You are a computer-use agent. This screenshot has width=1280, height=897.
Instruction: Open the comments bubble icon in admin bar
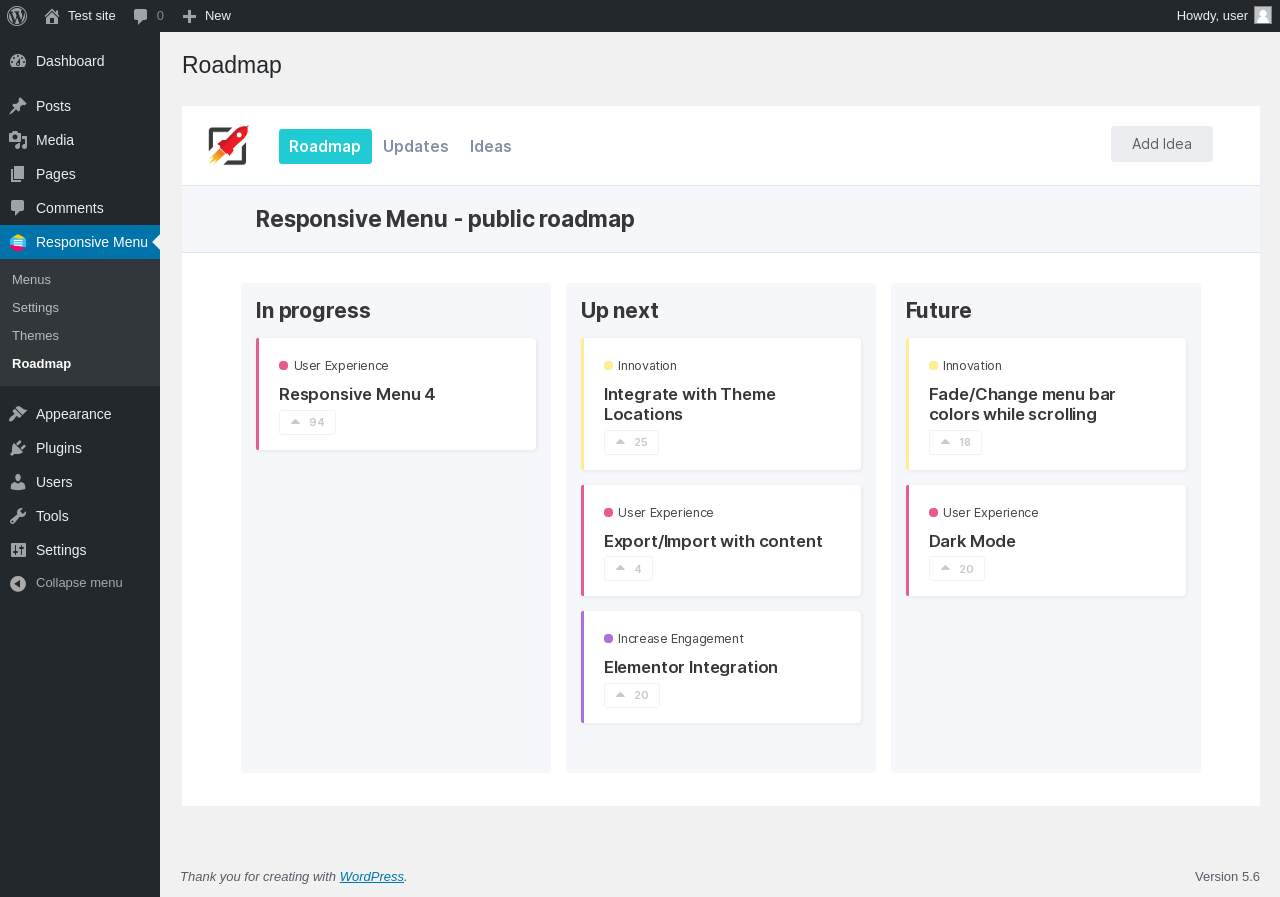pos(141,16)
